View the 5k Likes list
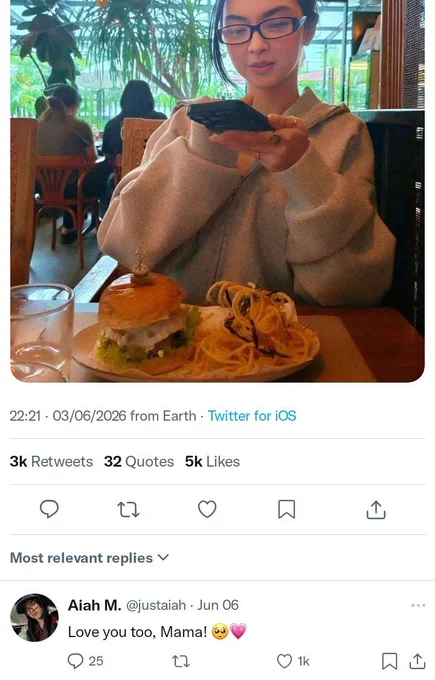Image resolution: width=435 pixels, height=680 pixels. (x=212, y=461)
